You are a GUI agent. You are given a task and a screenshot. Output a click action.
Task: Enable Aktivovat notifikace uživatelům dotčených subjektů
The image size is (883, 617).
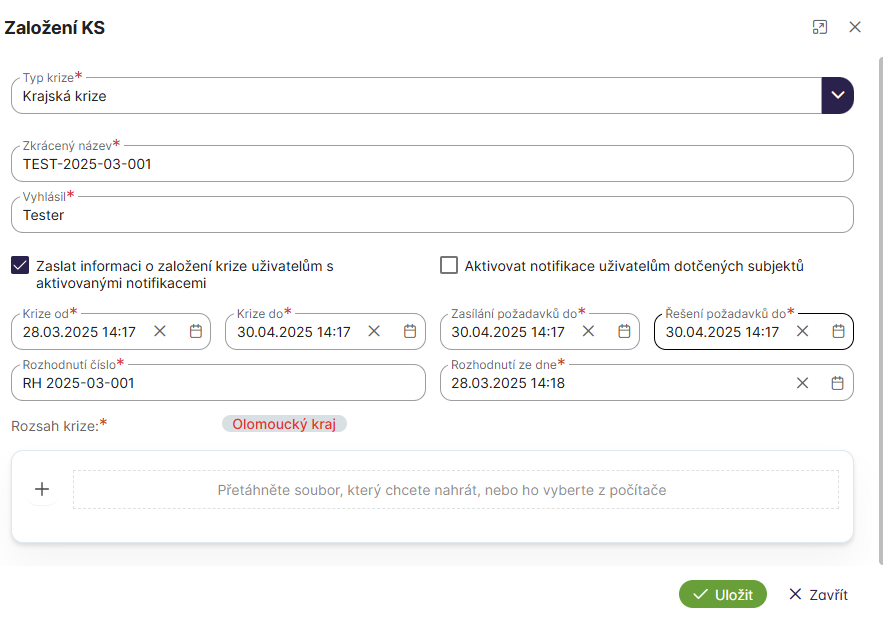coord(449,266)
